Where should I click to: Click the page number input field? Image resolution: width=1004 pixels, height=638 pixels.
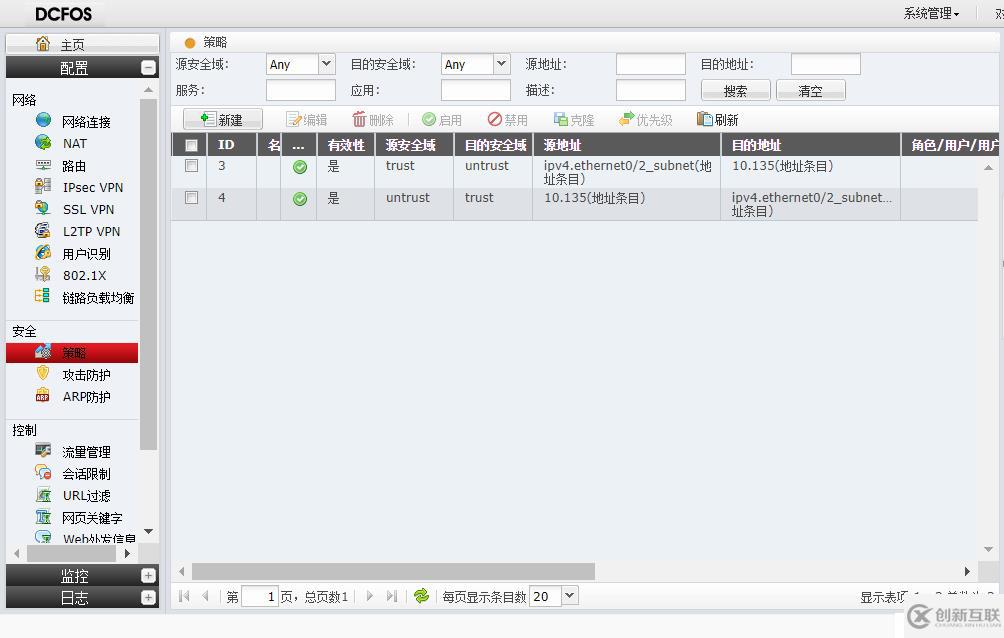[259, 596]
